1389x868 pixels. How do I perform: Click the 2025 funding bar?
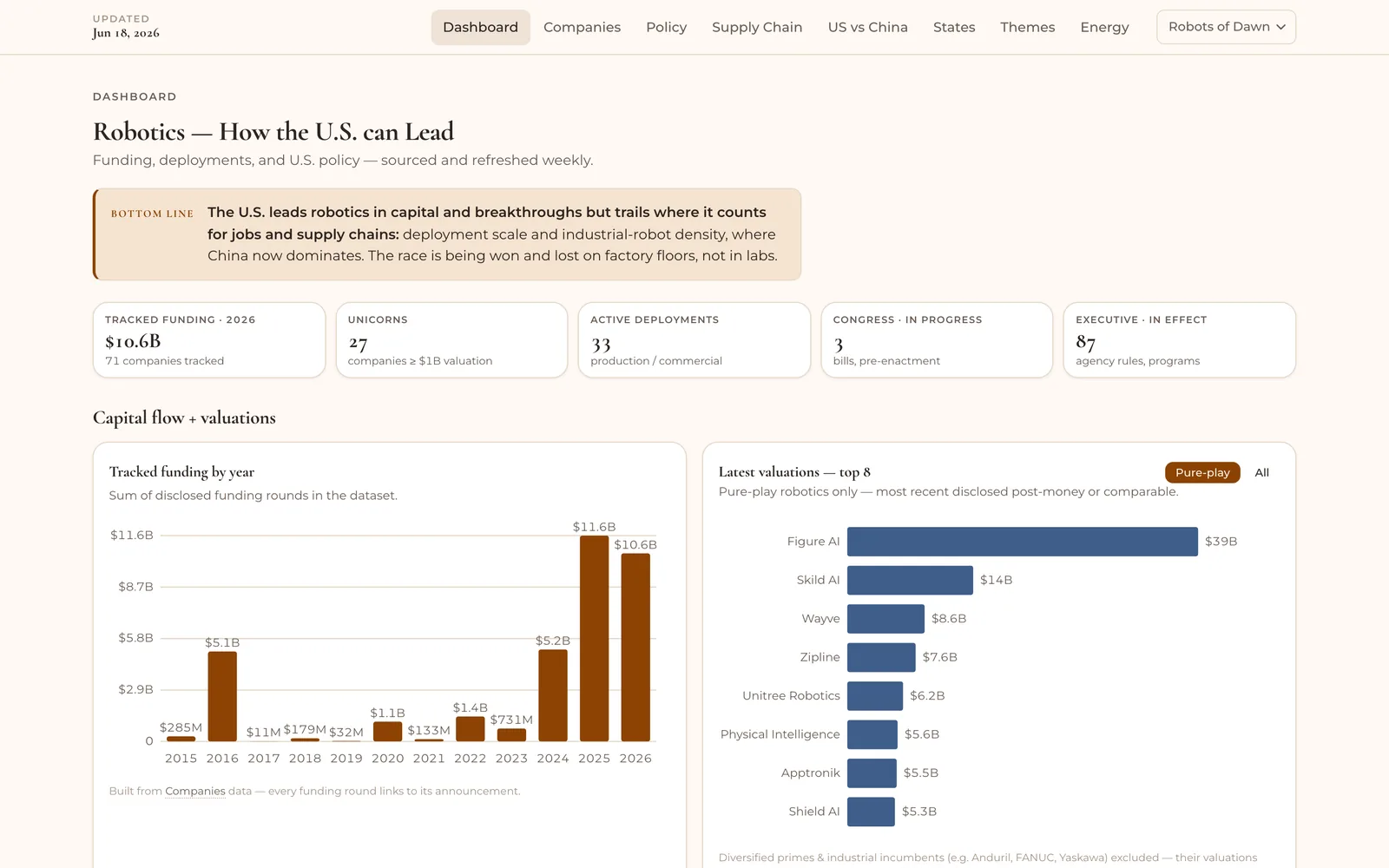point(594,638)
